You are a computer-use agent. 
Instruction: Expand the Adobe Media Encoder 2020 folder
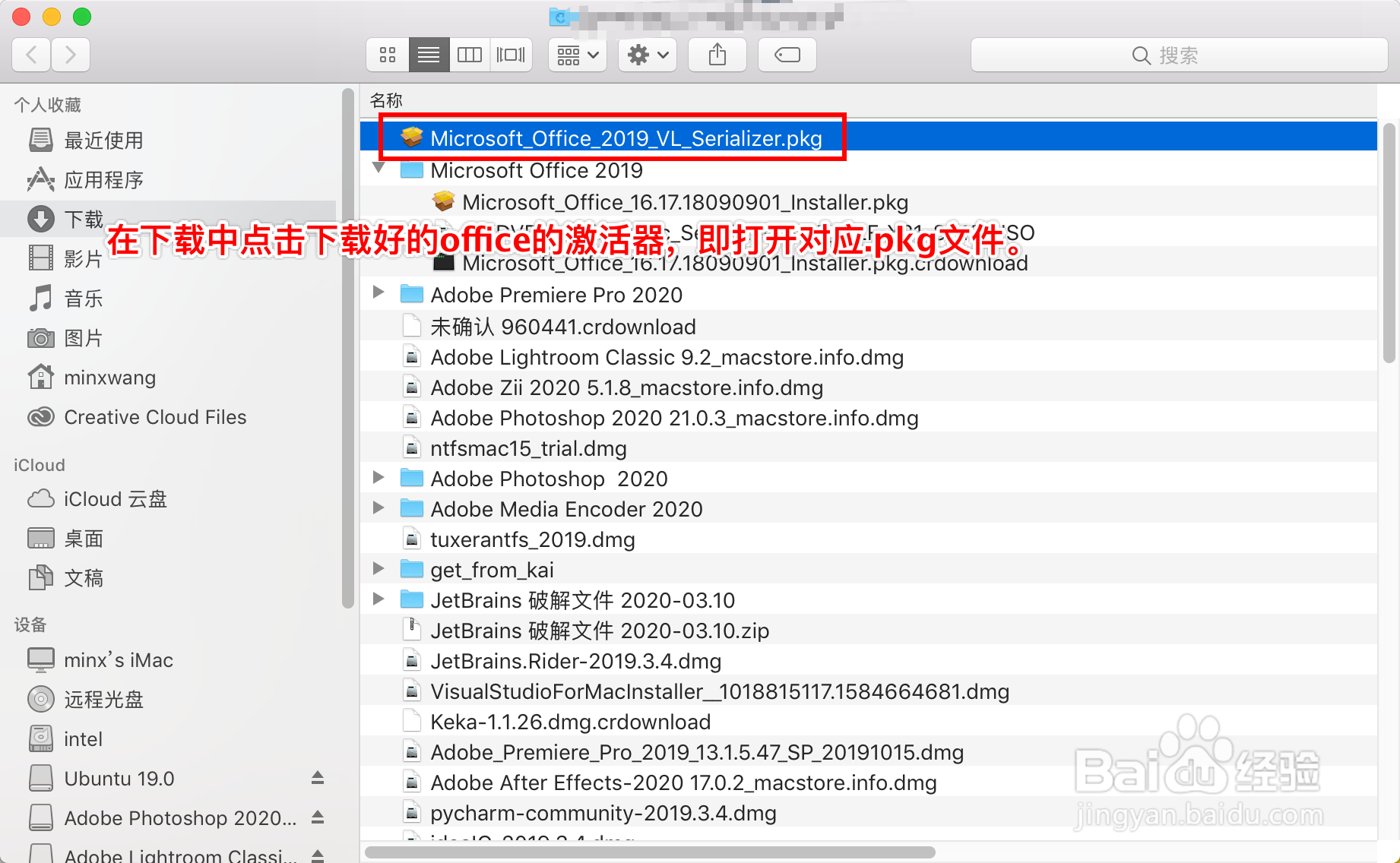coord(379,507)
